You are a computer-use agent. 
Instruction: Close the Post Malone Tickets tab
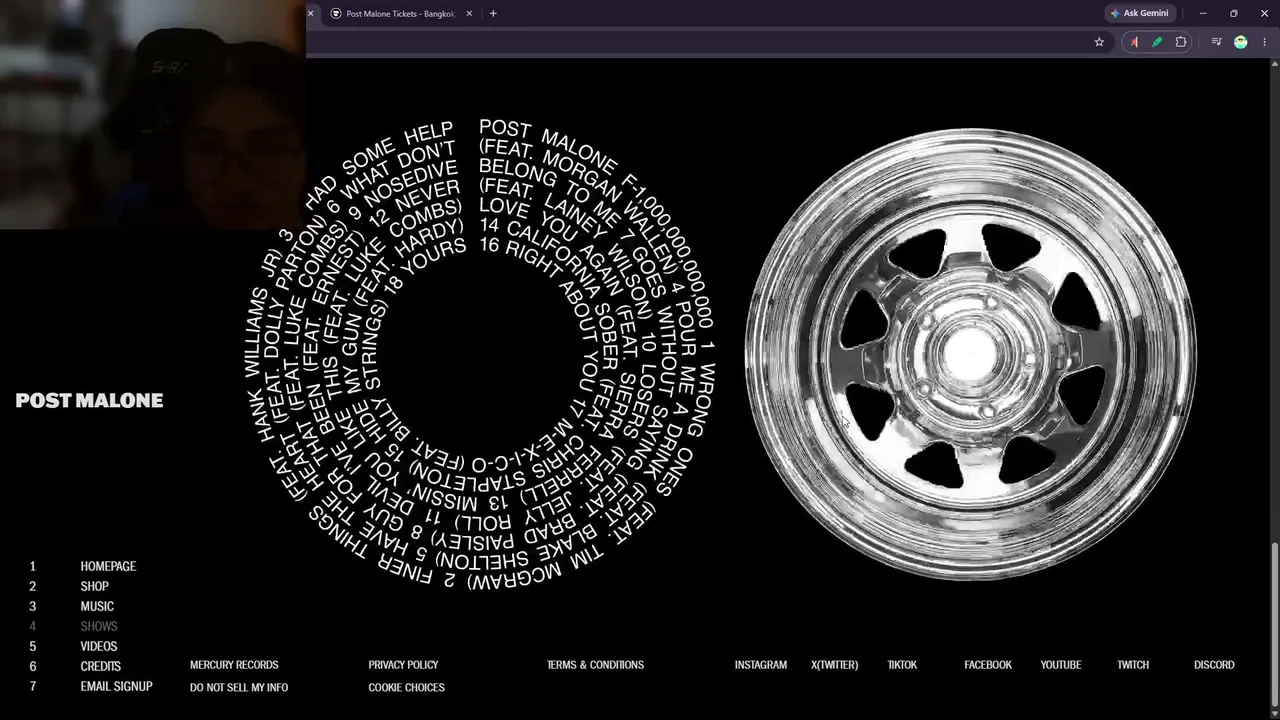[x=469, y=14]
